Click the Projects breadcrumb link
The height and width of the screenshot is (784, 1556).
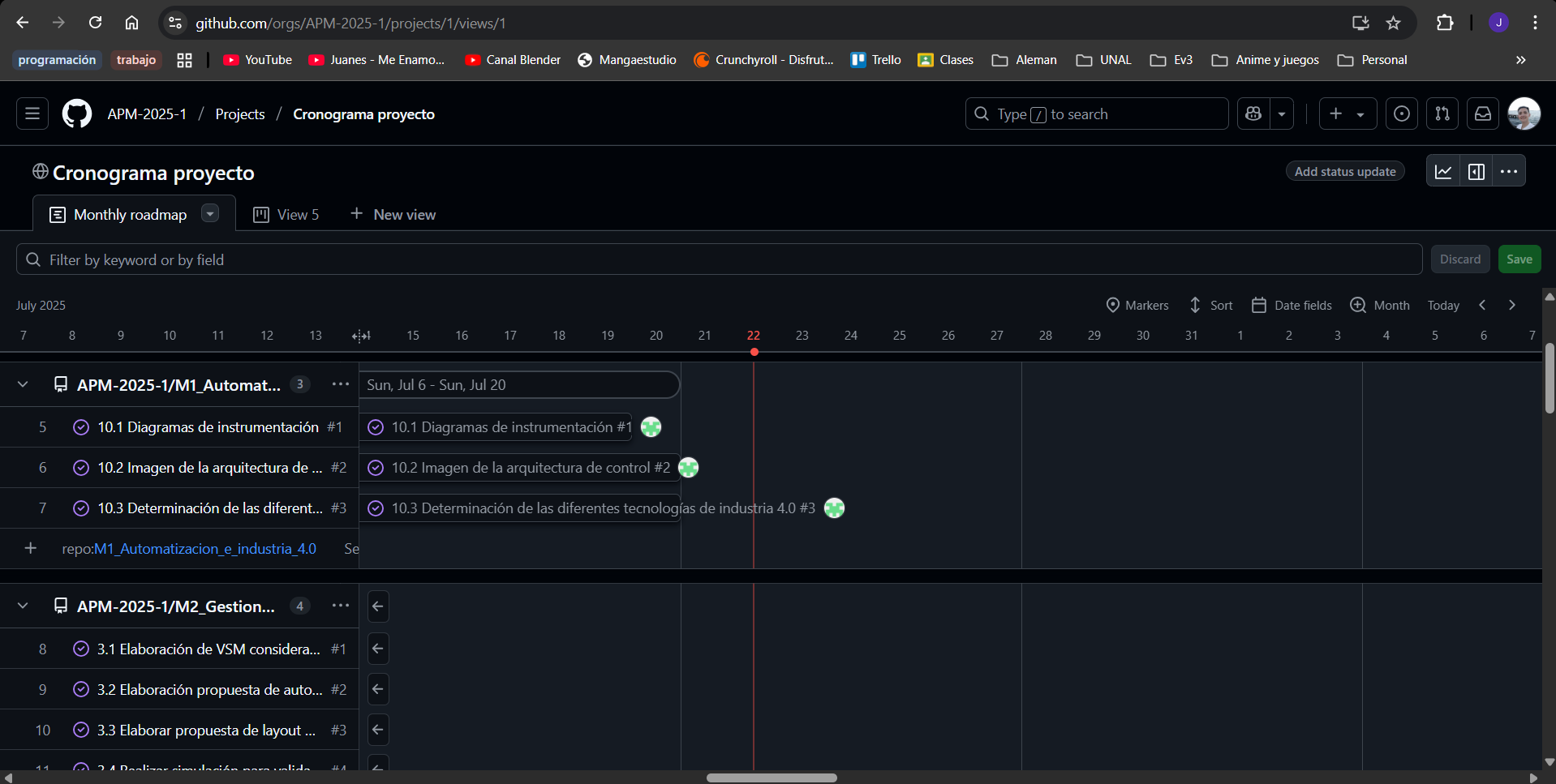pos(240,114)
